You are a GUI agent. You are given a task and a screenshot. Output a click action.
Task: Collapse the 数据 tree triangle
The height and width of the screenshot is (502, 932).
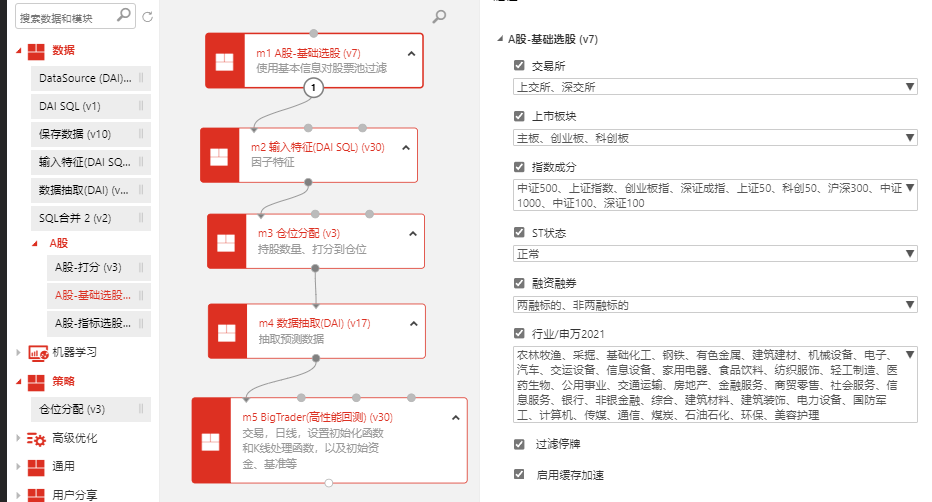(x=19, y=51)
